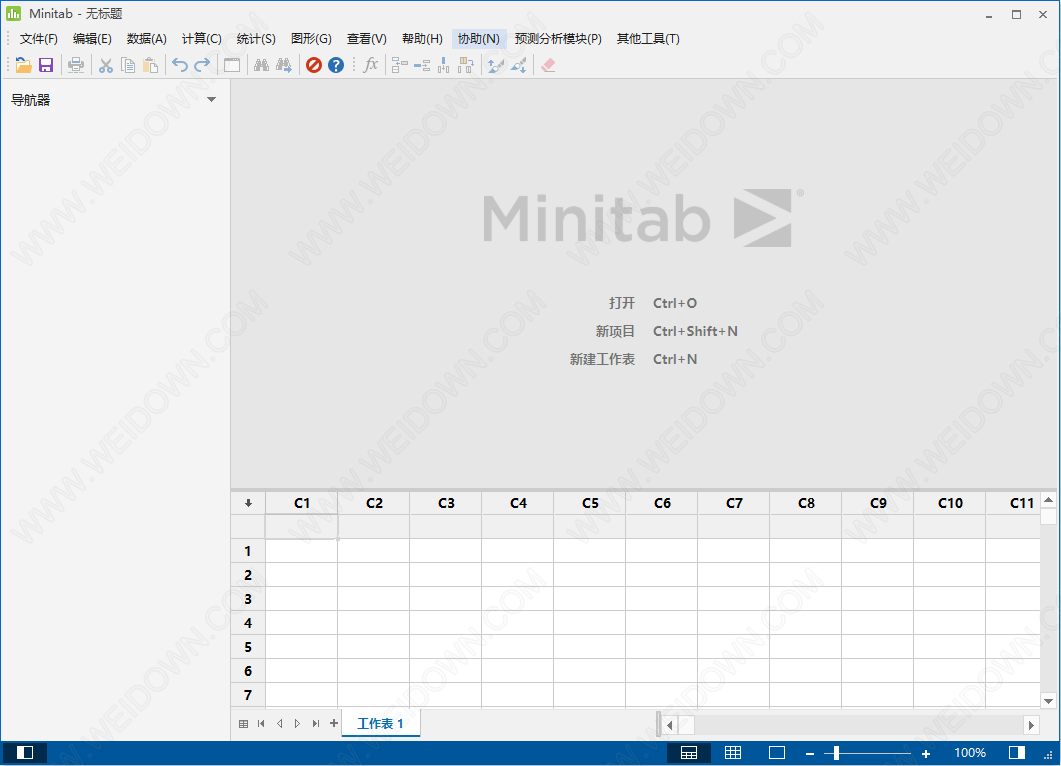Open the 预测分析模块(P) menu
The image size is (1061, 766).
pyautogui.click(x=558, y=39)
